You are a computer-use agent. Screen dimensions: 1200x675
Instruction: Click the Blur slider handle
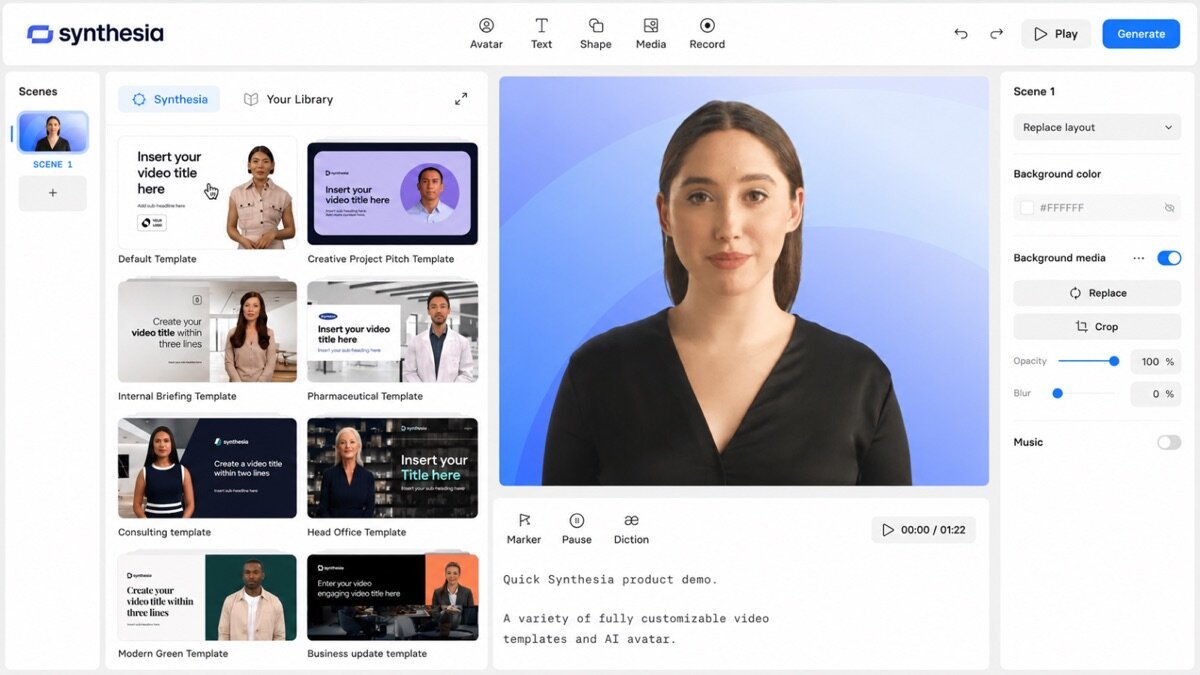[1058, 393]
